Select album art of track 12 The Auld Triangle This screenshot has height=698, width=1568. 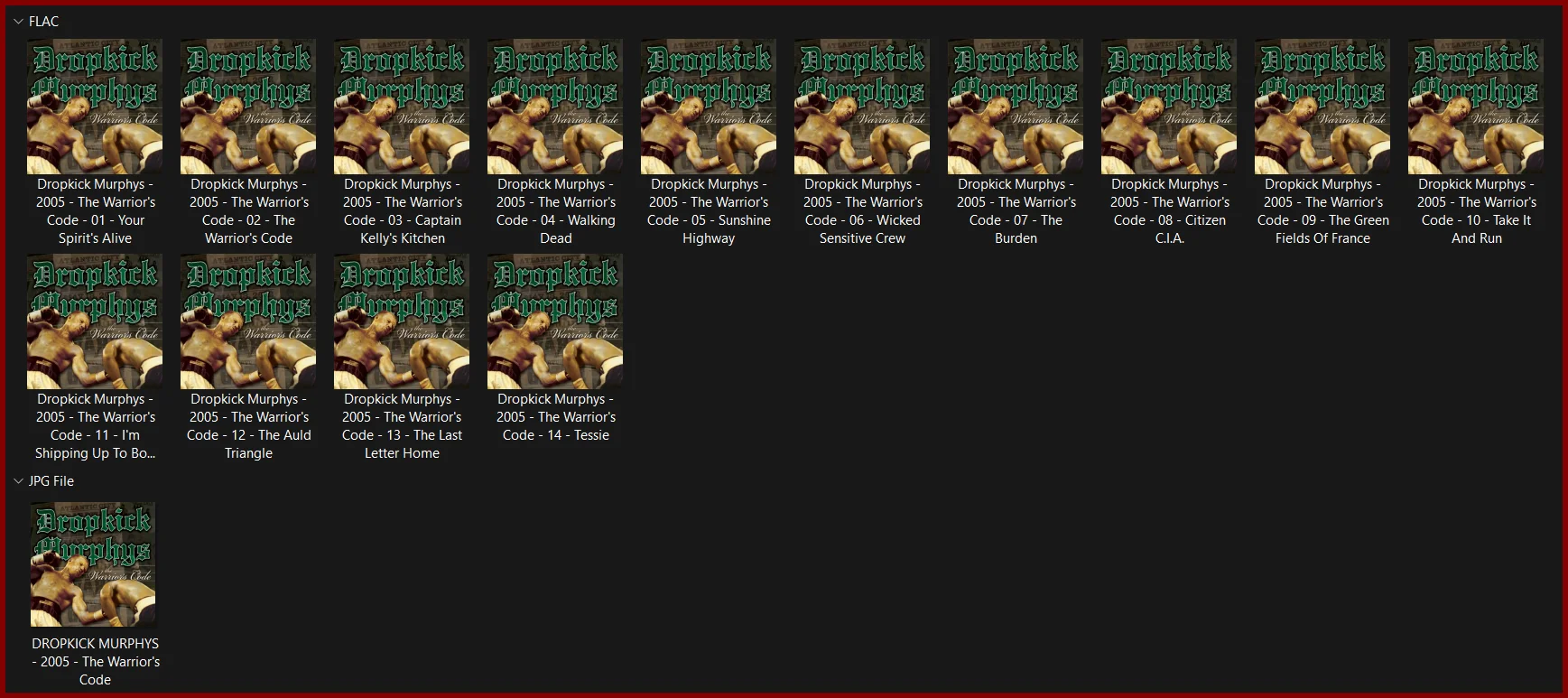(x=248, y=321)
